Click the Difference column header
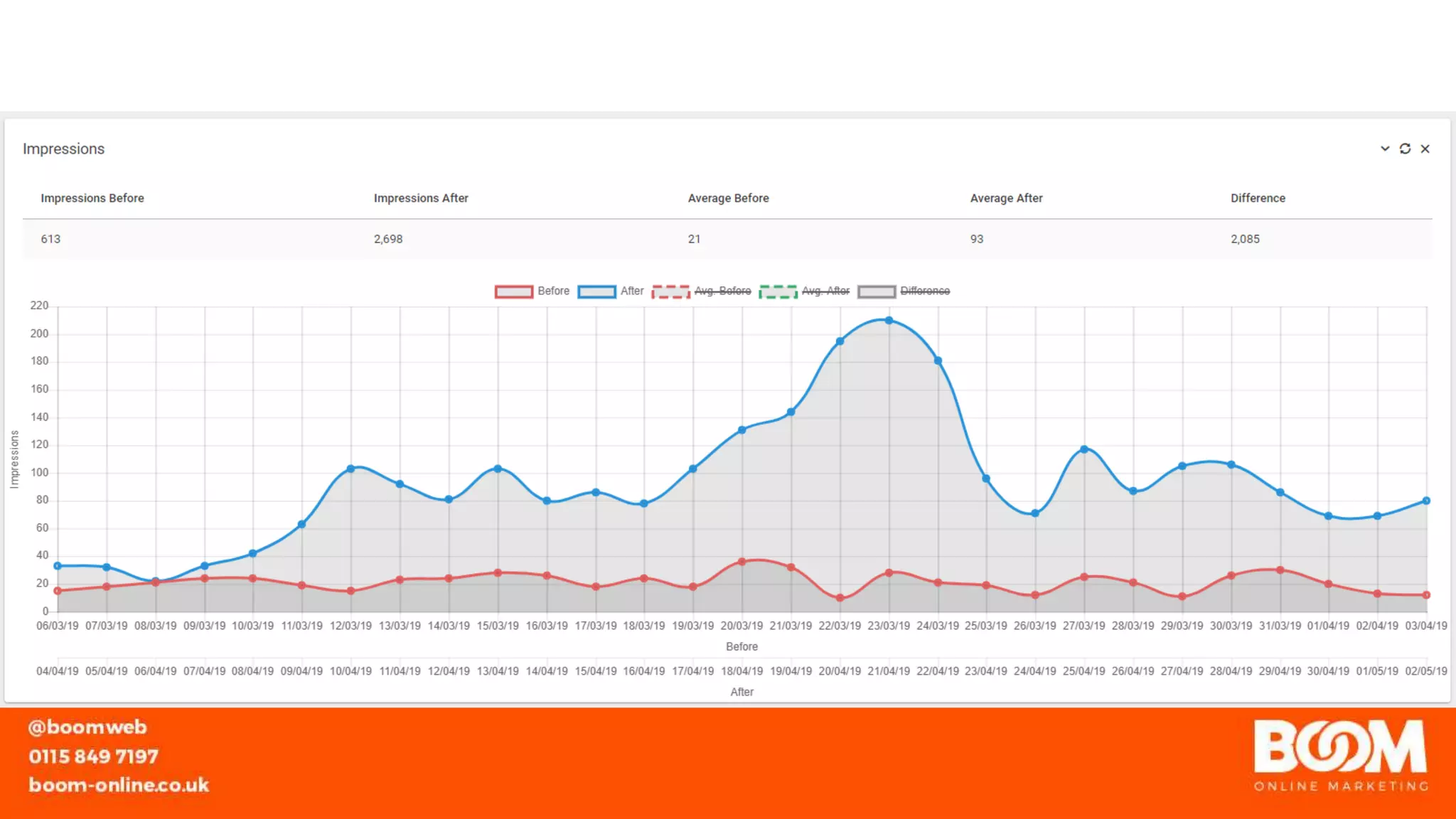 [1258, 198]
